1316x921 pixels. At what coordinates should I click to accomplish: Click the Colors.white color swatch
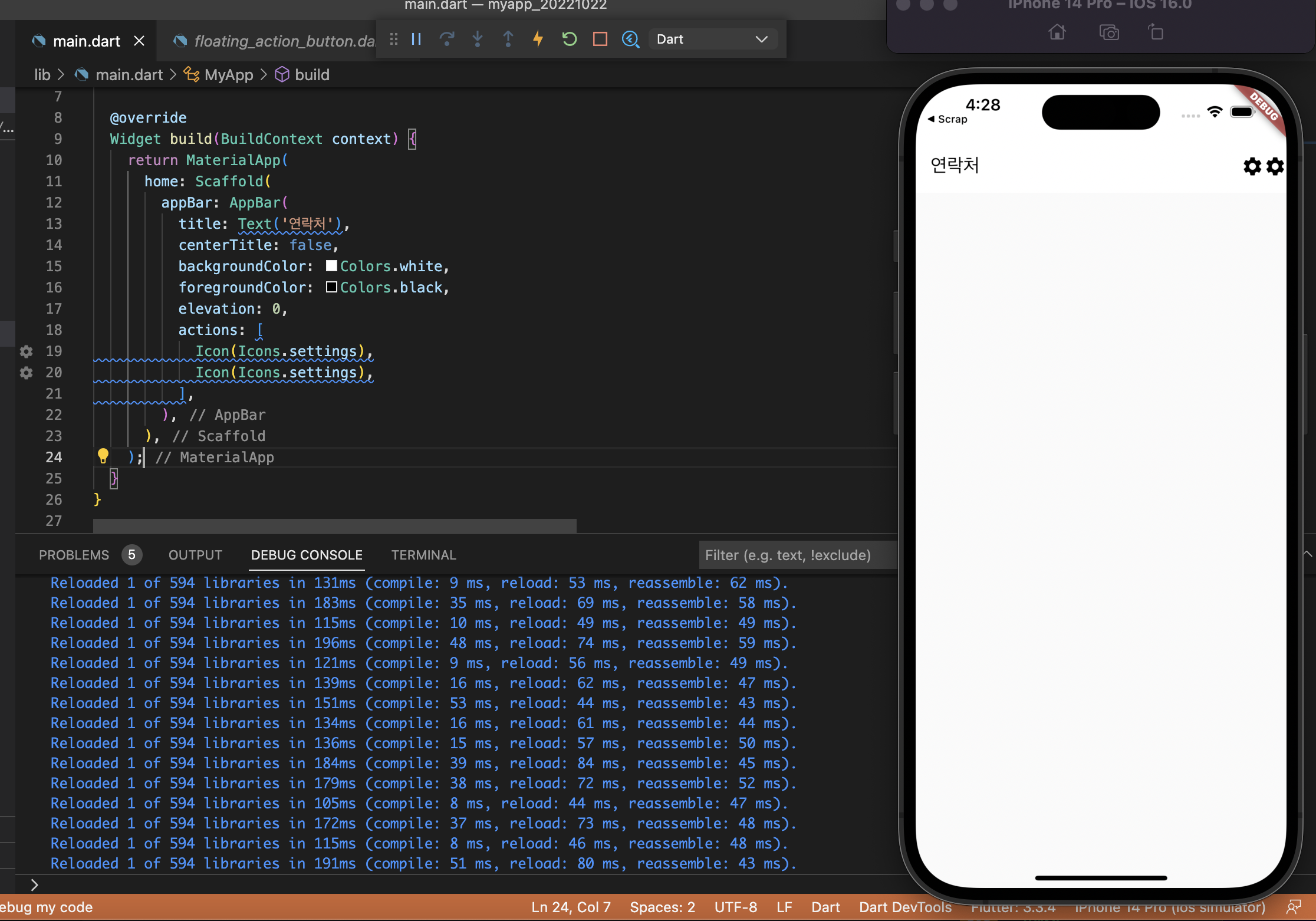click(x=331, y=266)
